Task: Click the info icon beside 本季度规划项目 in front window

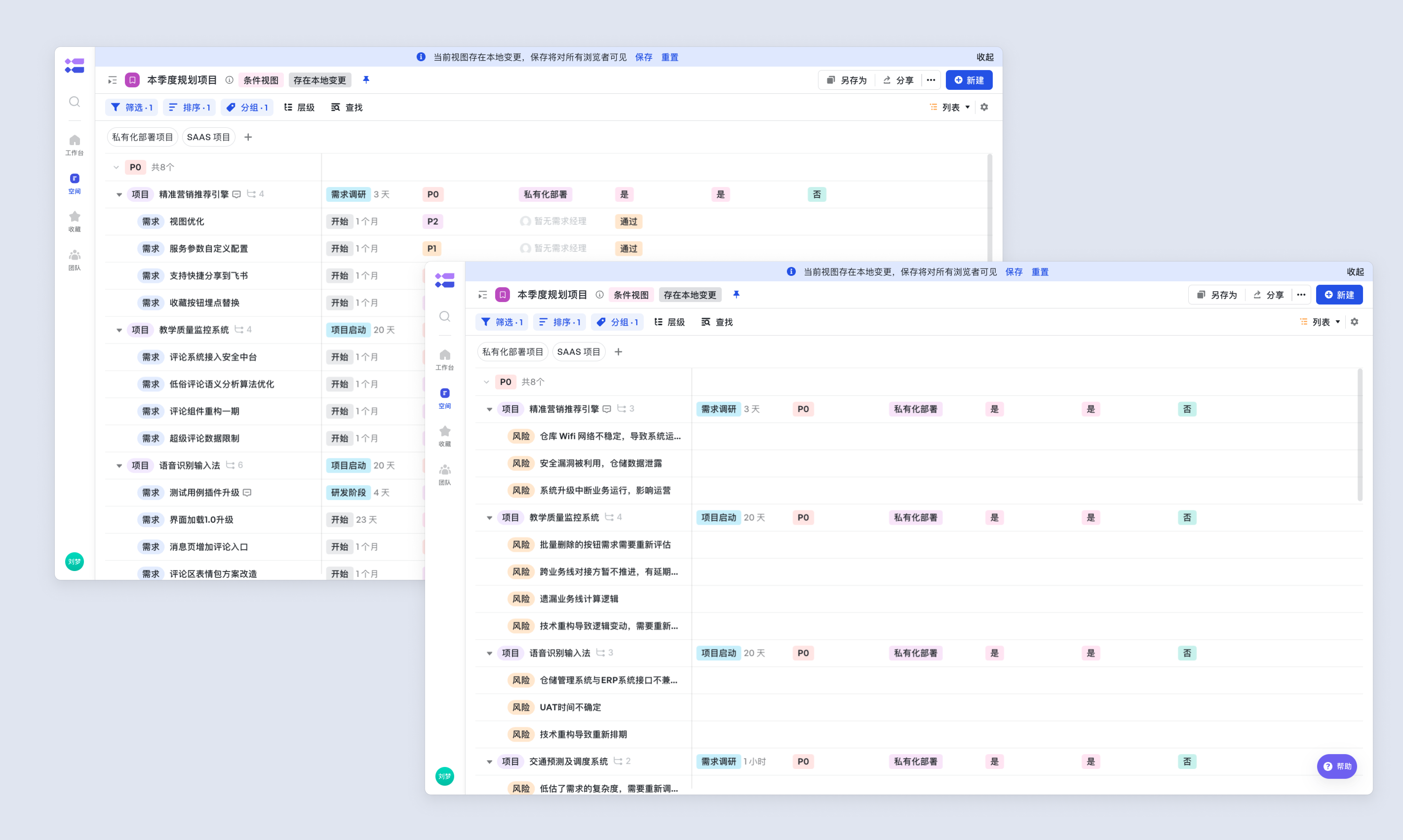Action: tap(599, 294)
